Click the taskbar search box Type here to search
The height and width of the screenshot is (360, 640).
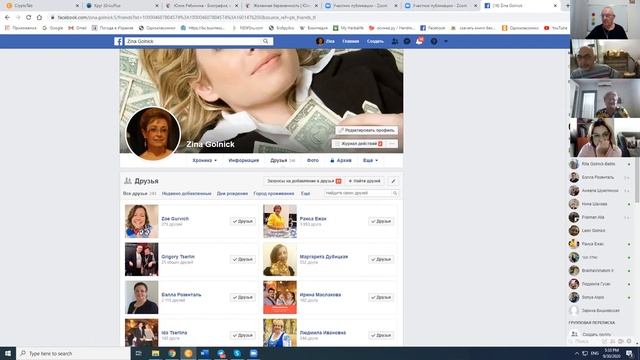click(73, 353)
